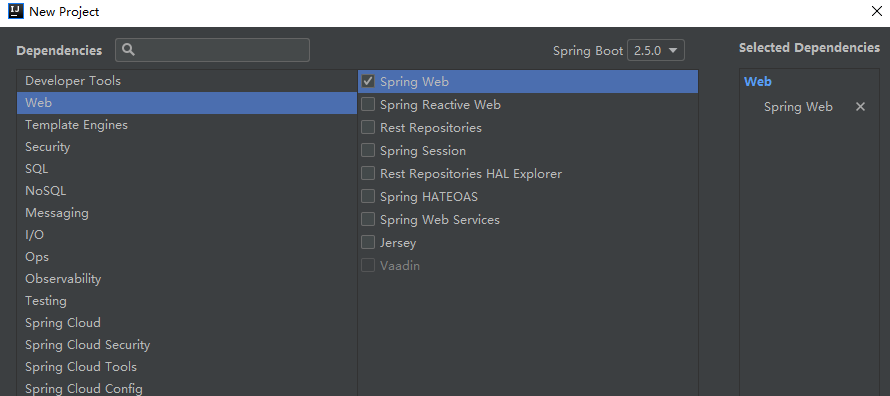This screenshot has height=396, width=890.
Task: Open the Template Engines category
Action: coord(187,125)
